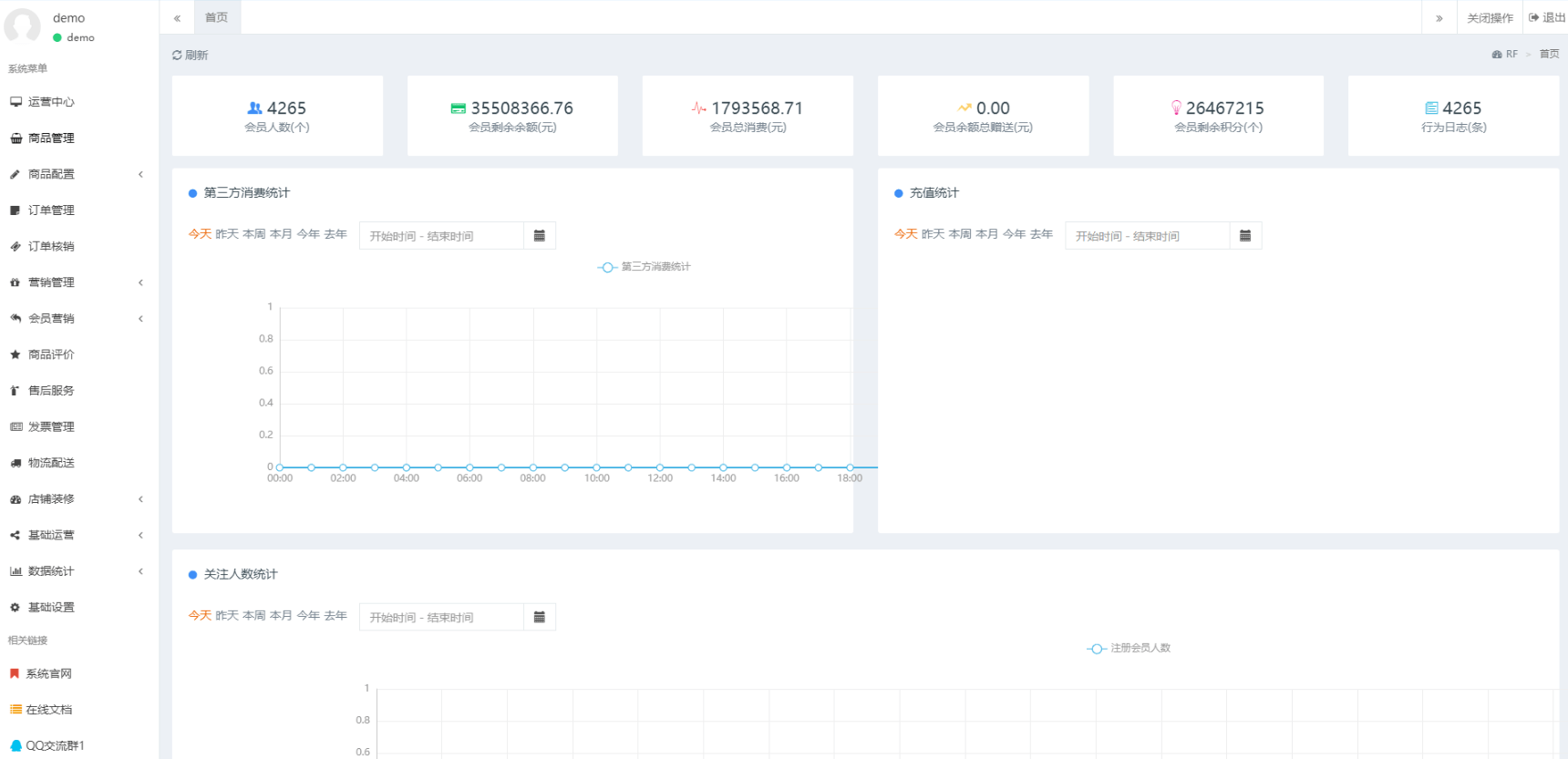The height and width of the screenshot is (759, 1568).
Task: Select 本周 in 第三方消费统计
Action: (254, 234)
